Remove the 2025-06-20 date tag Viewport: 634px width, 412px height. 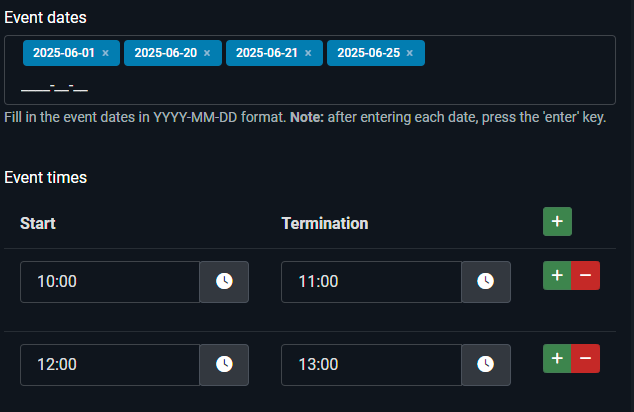pos(207,53)
